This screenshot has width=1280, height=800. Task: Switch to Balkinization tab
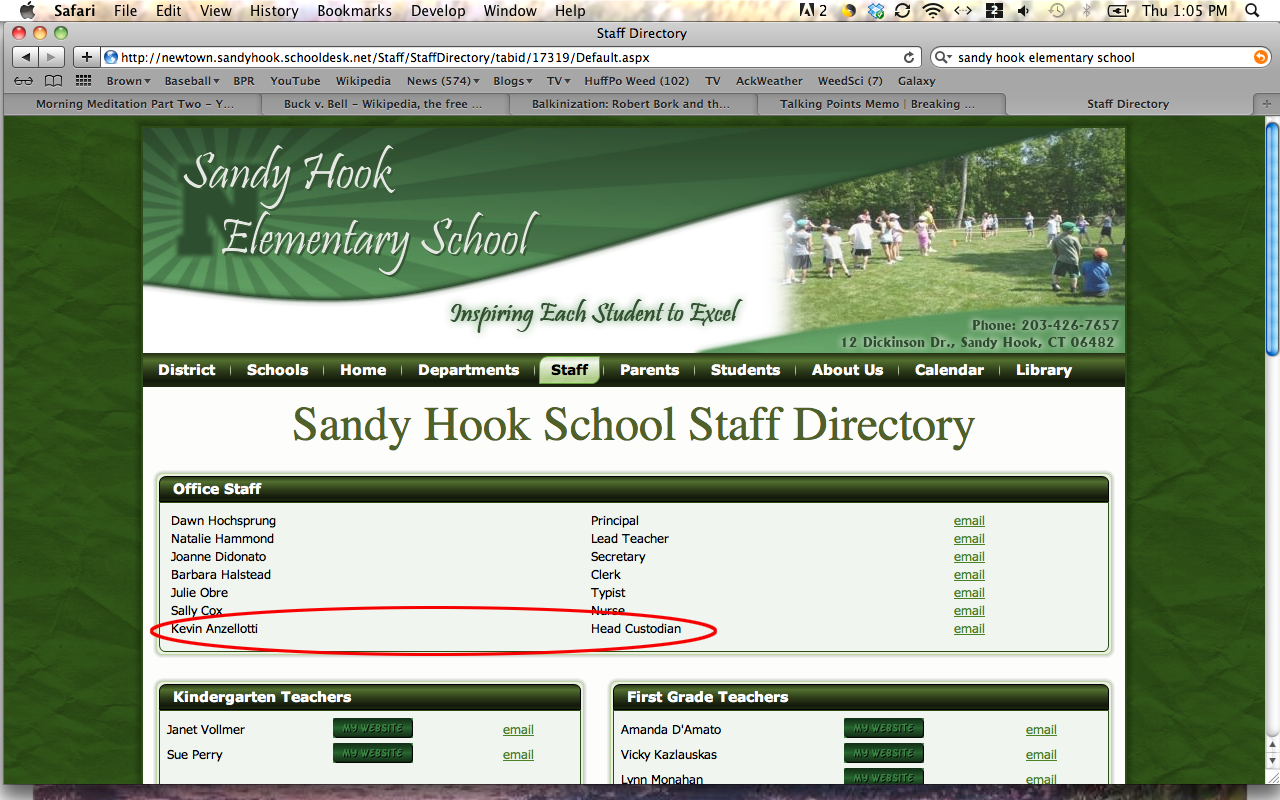pyautogui.click(x=632, y=104)
